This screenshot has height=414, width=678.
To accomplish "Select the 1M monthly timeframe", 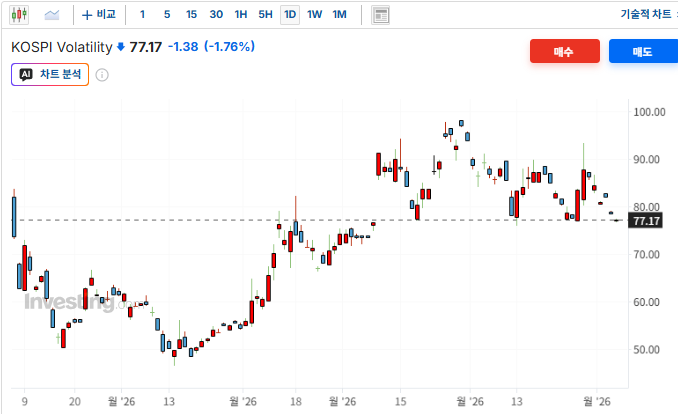I will point(339,15).
